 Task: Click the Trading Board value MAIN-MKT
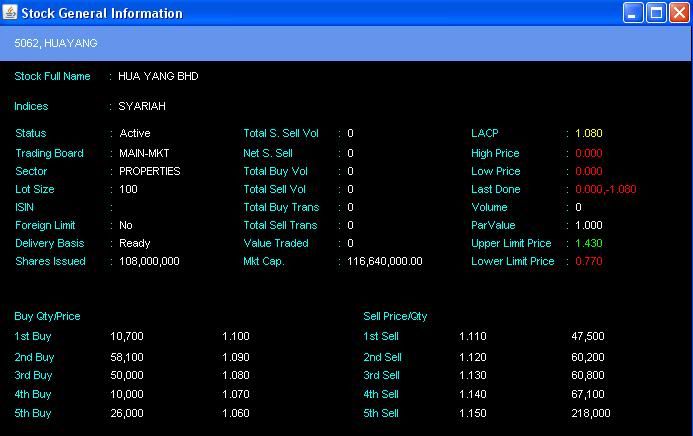[144, 153]
